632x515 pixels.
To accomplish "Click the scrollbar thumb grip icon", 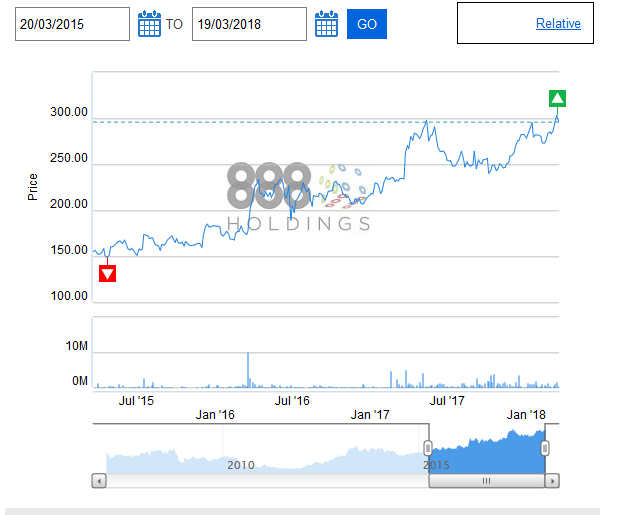I will pyautogui.click(x=486, y=481).
